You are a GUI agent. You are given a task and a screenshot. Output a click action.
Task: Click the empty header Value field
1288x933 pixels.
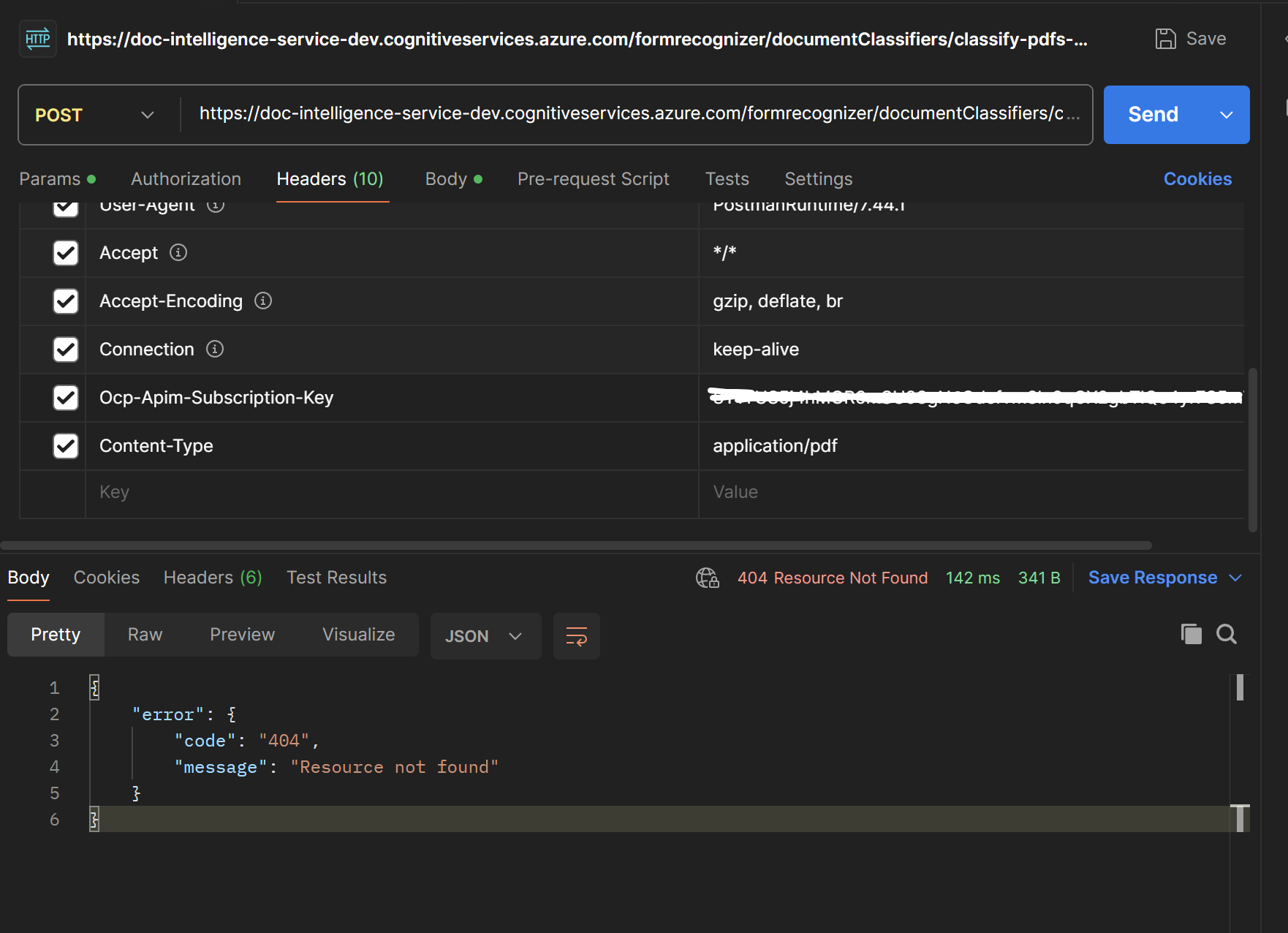coord(971,493)
